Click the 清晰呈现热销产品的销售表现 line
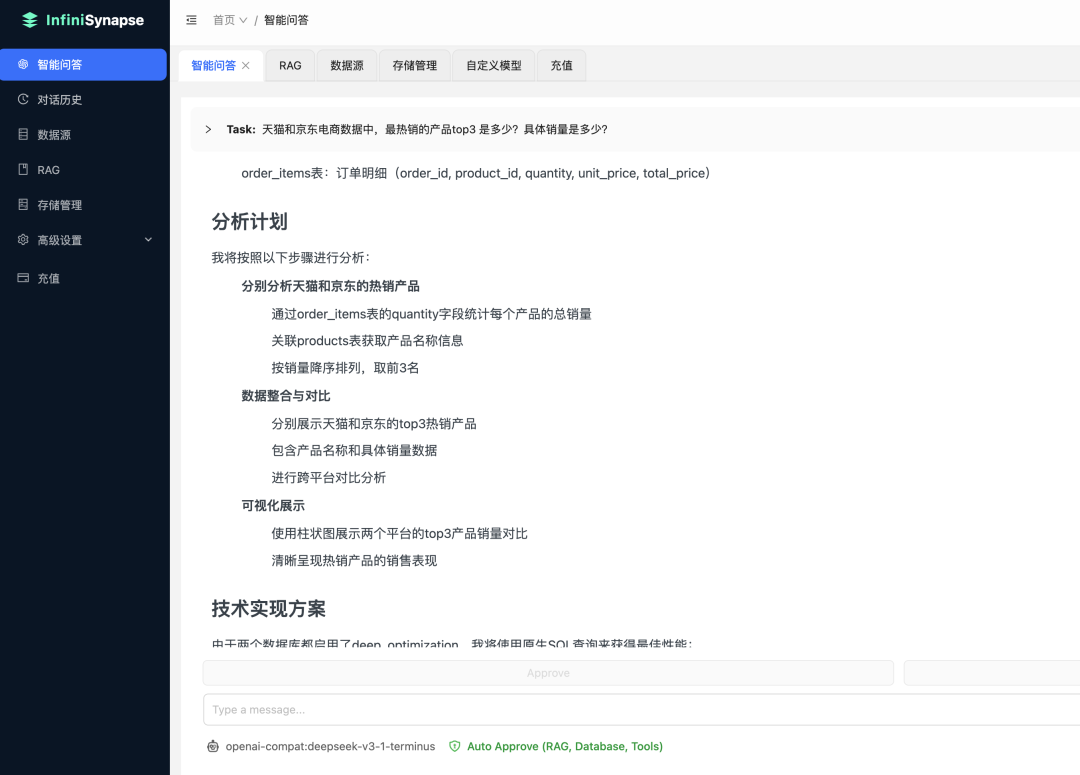 click(x=354, y=560)
